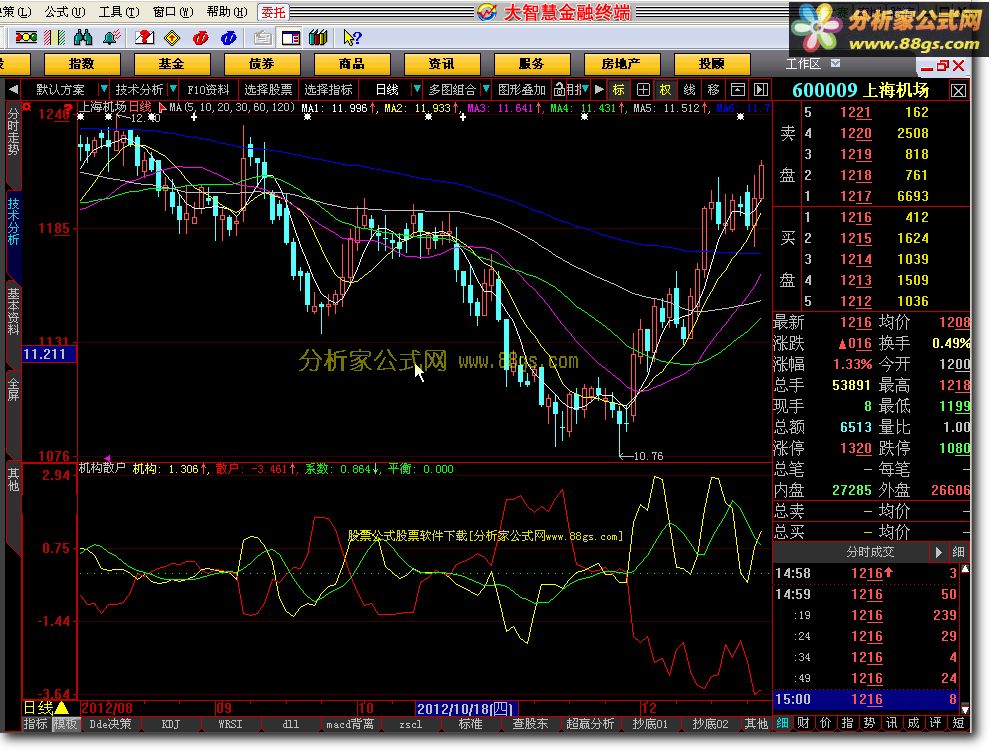Viewport: 991px width, 751px height.
Task: Click the 指数 category button
Action: click(x=82, y=64)
